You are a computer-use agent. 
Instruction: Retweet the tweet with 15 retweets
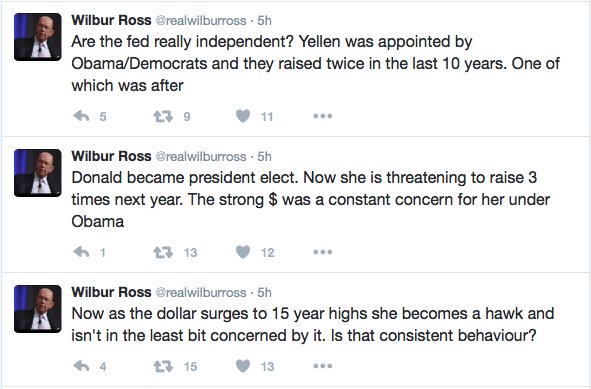click(163, 366)
